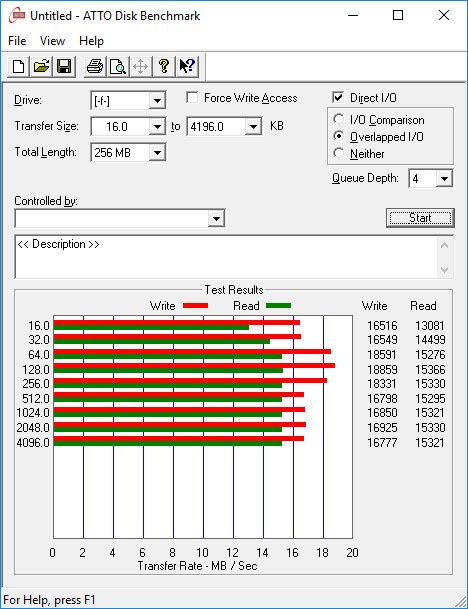This screenshot has width=468, height=609.
Task: Open the View menu
Action: click(x=52, y=41)
